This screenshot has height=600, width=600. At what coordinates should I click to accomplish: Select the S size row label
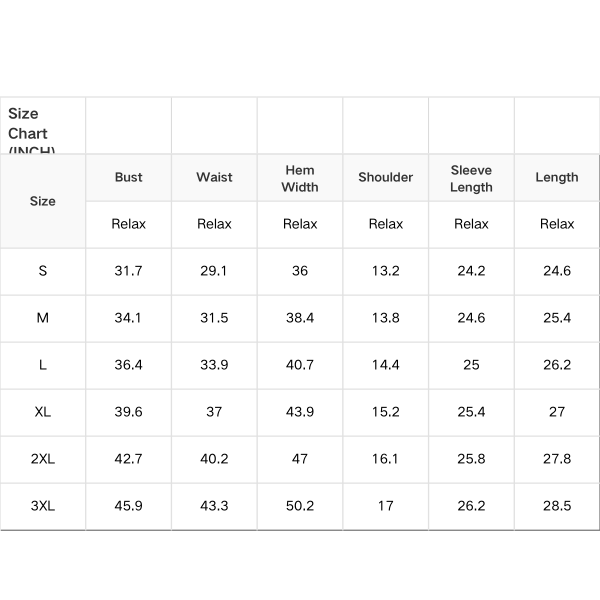(43, 271)
